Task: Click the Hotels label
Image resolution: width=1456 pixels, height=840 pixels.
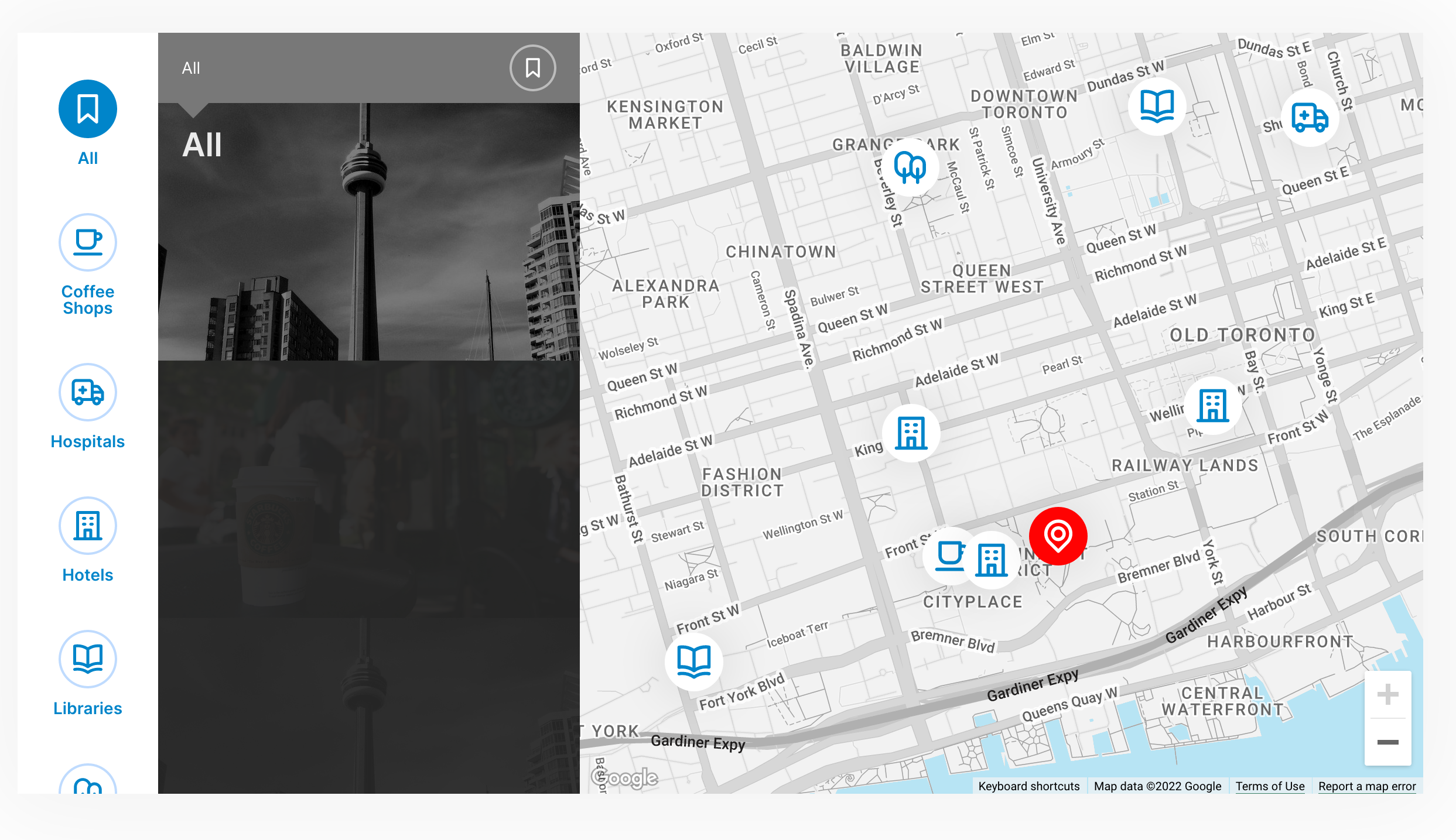Action: tap(88, 575)
